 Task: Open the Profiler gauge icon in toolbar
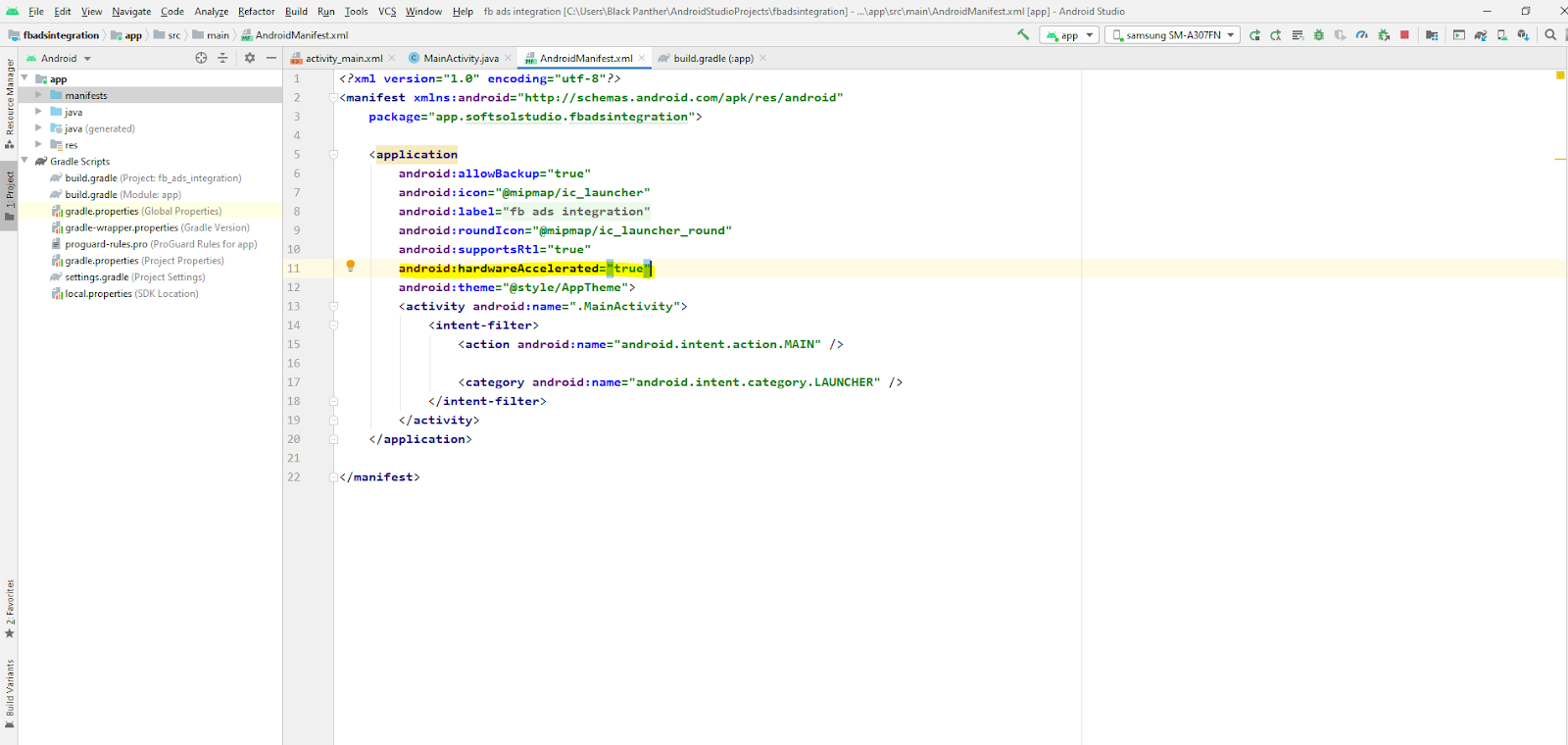click(x=1361, y=35)
